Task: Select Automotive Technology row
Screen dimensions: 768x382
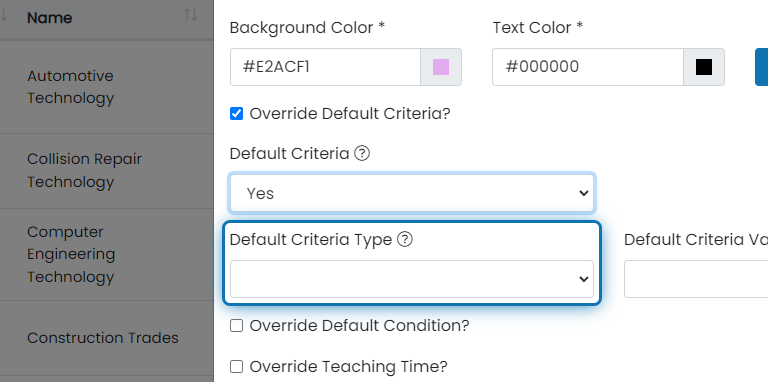Action: [x=107, y=87]
